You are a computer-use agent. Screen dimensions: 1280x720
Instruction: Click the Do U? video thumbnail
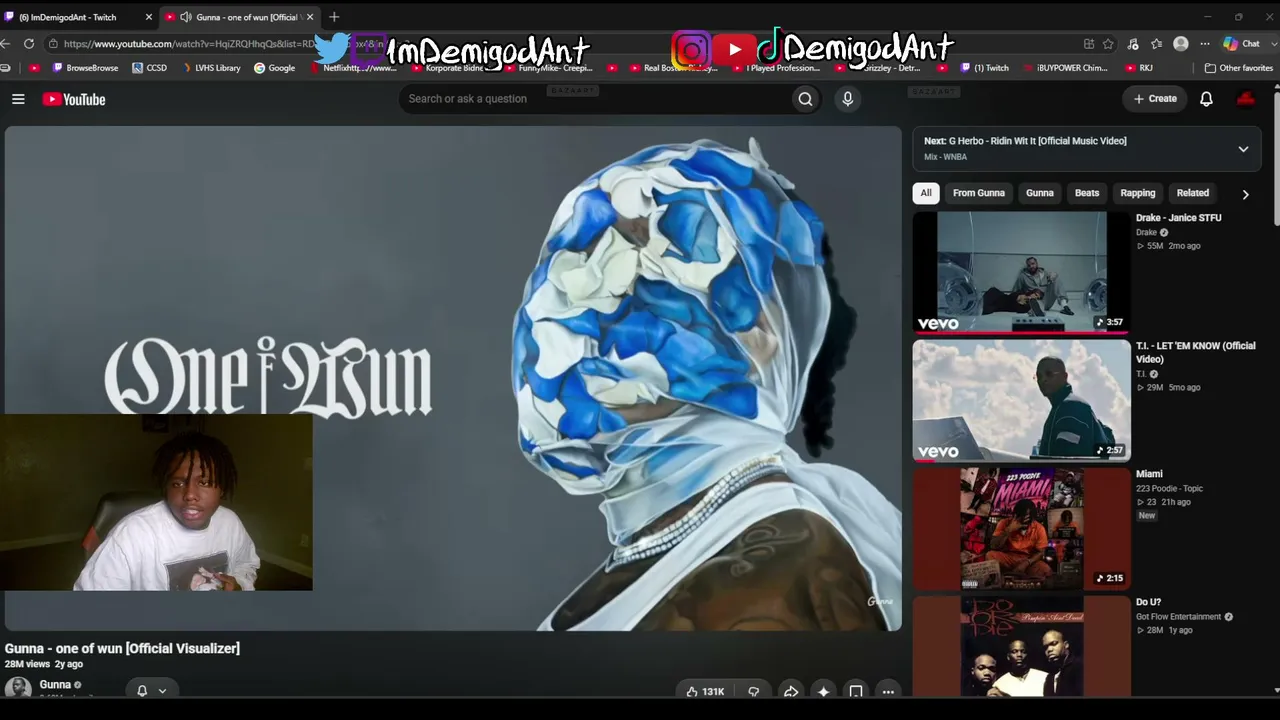click(x=1021, y=646)
